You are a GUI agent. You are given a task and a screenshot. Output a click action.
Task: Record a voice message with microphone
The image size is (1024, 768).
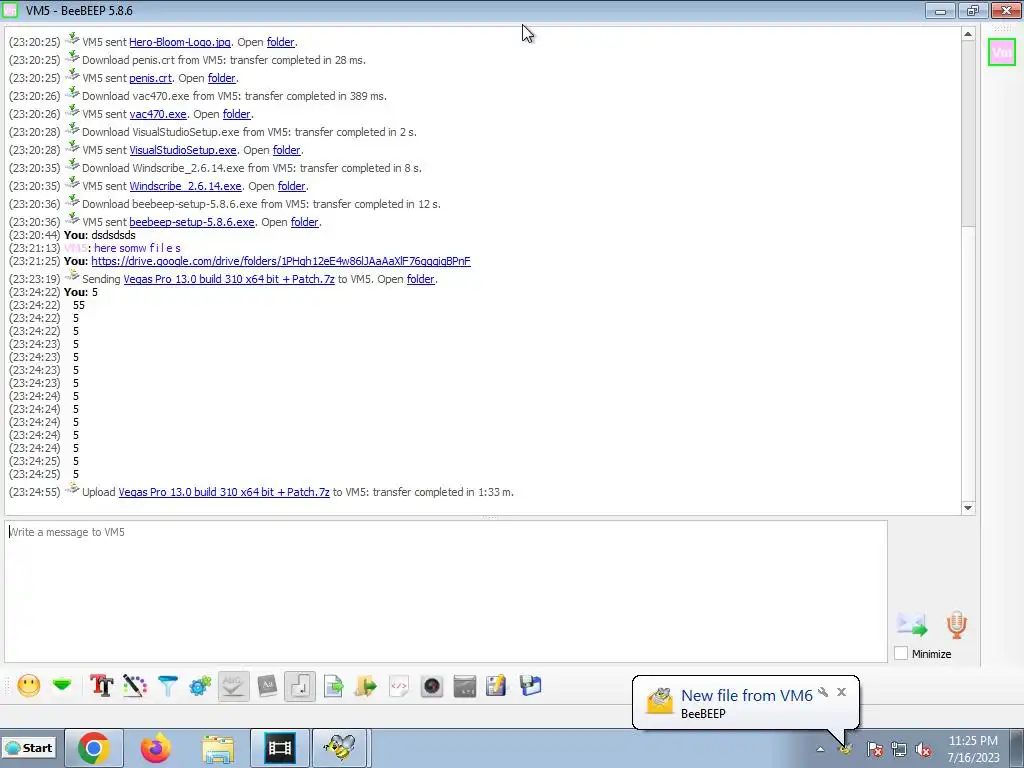point(956,625)
